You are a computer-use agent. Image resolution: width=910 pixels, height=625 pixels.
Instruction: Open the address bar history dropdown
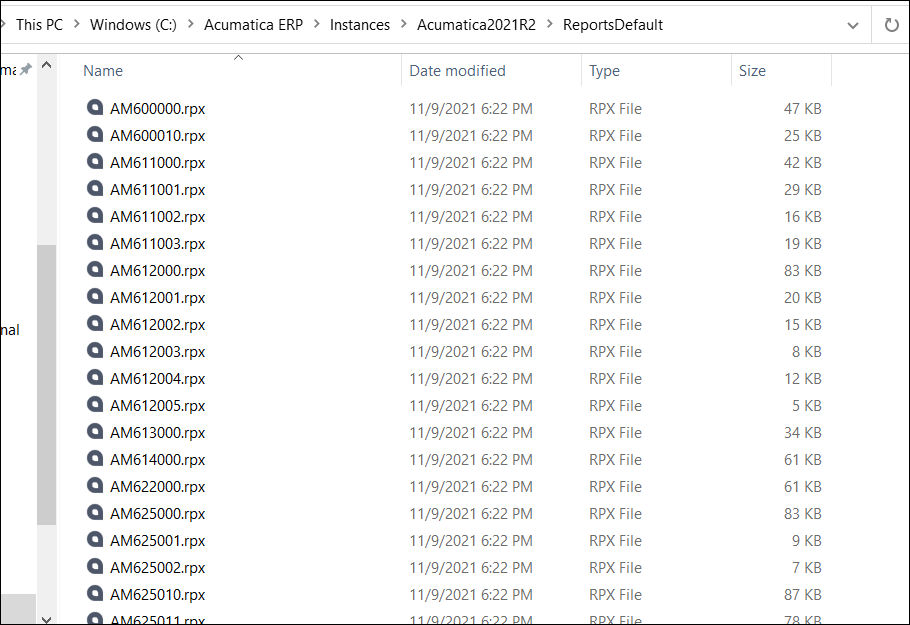[852, 25]
